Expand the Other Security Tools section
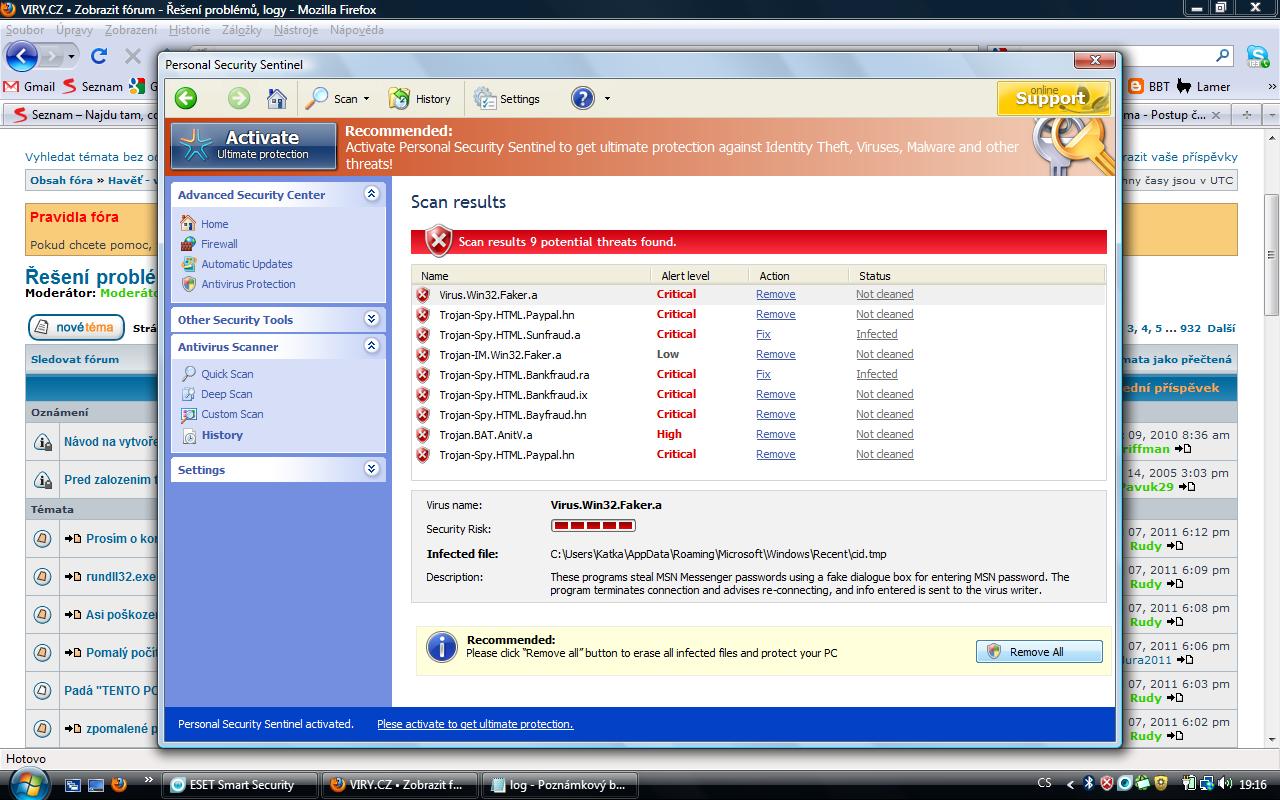 (371, 319)
